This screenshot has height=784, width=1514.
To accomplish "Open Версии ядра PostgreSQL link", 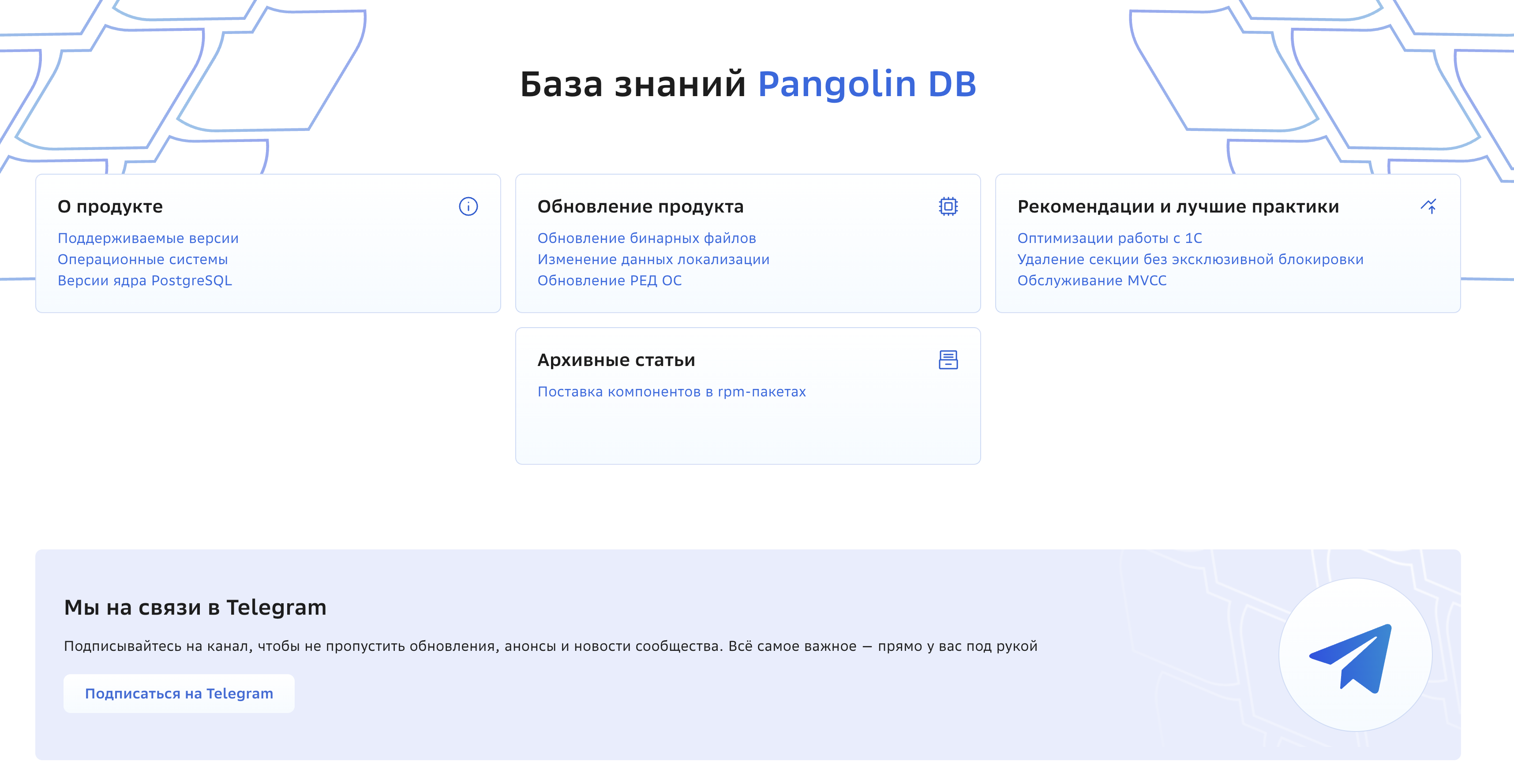I will pos(145,280).
